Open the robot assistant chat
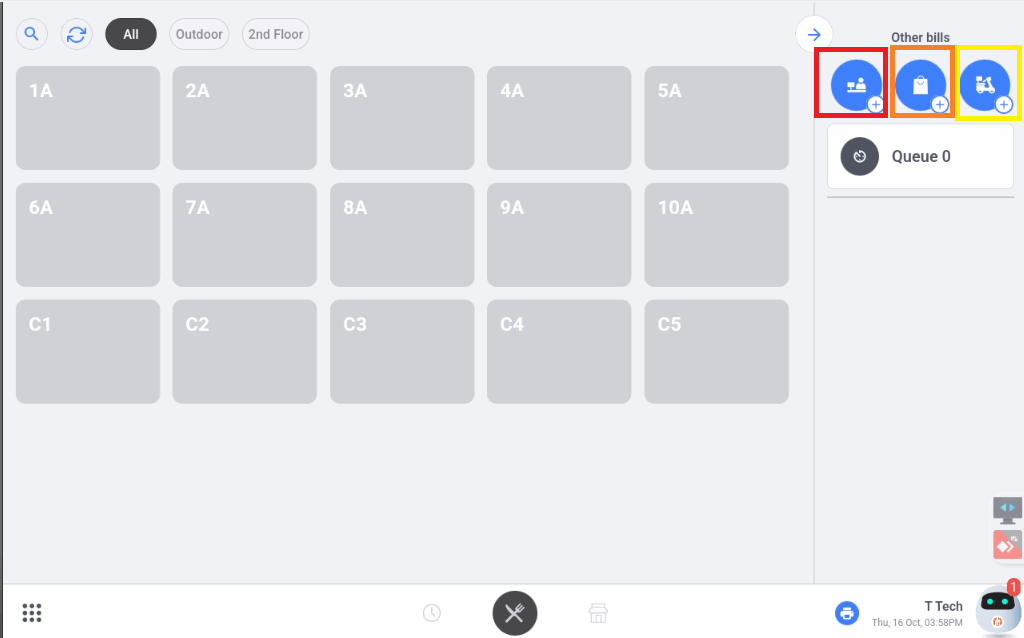The image size is (1024, 638). (997, 610)
